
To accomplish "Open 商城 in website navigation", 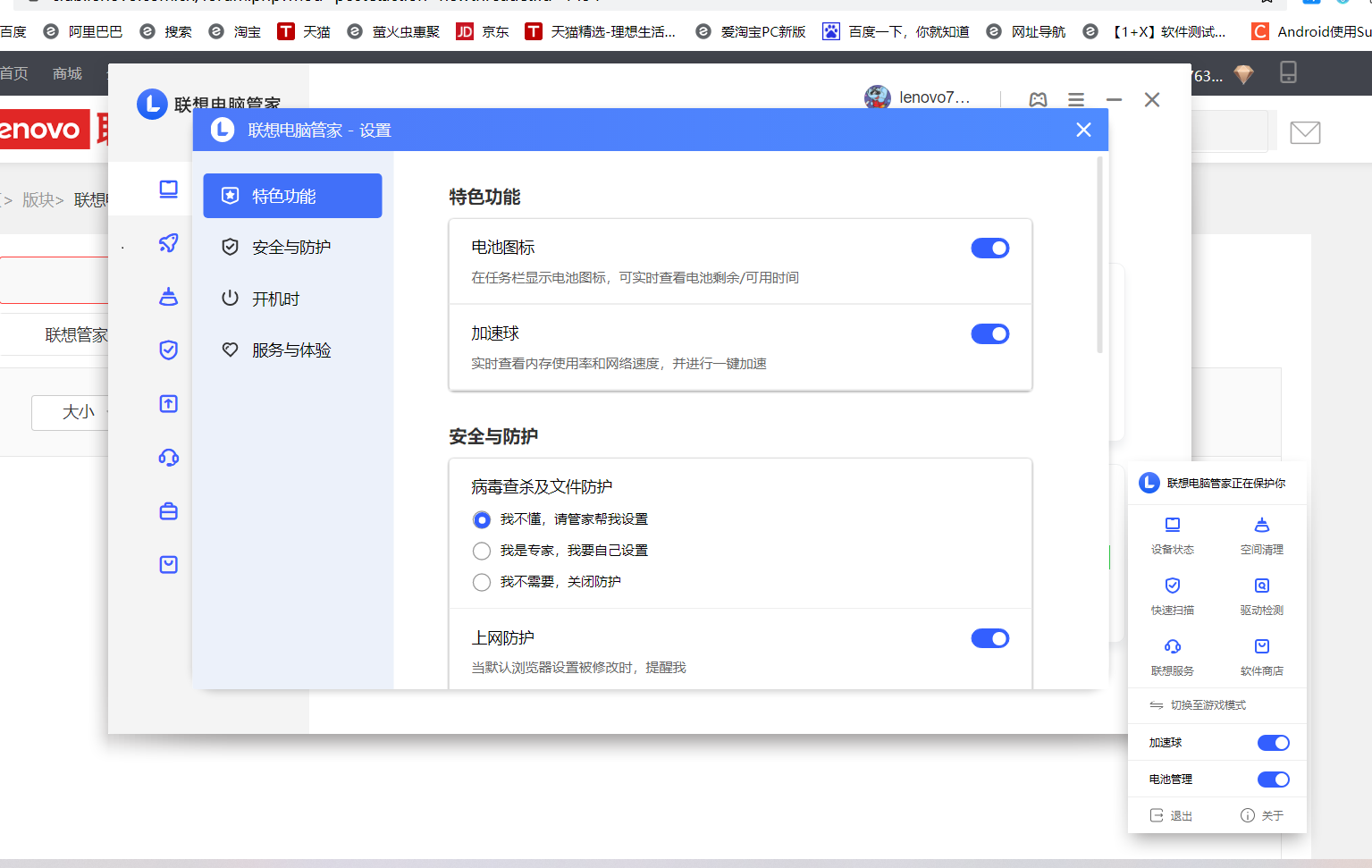I will (67, 73).
